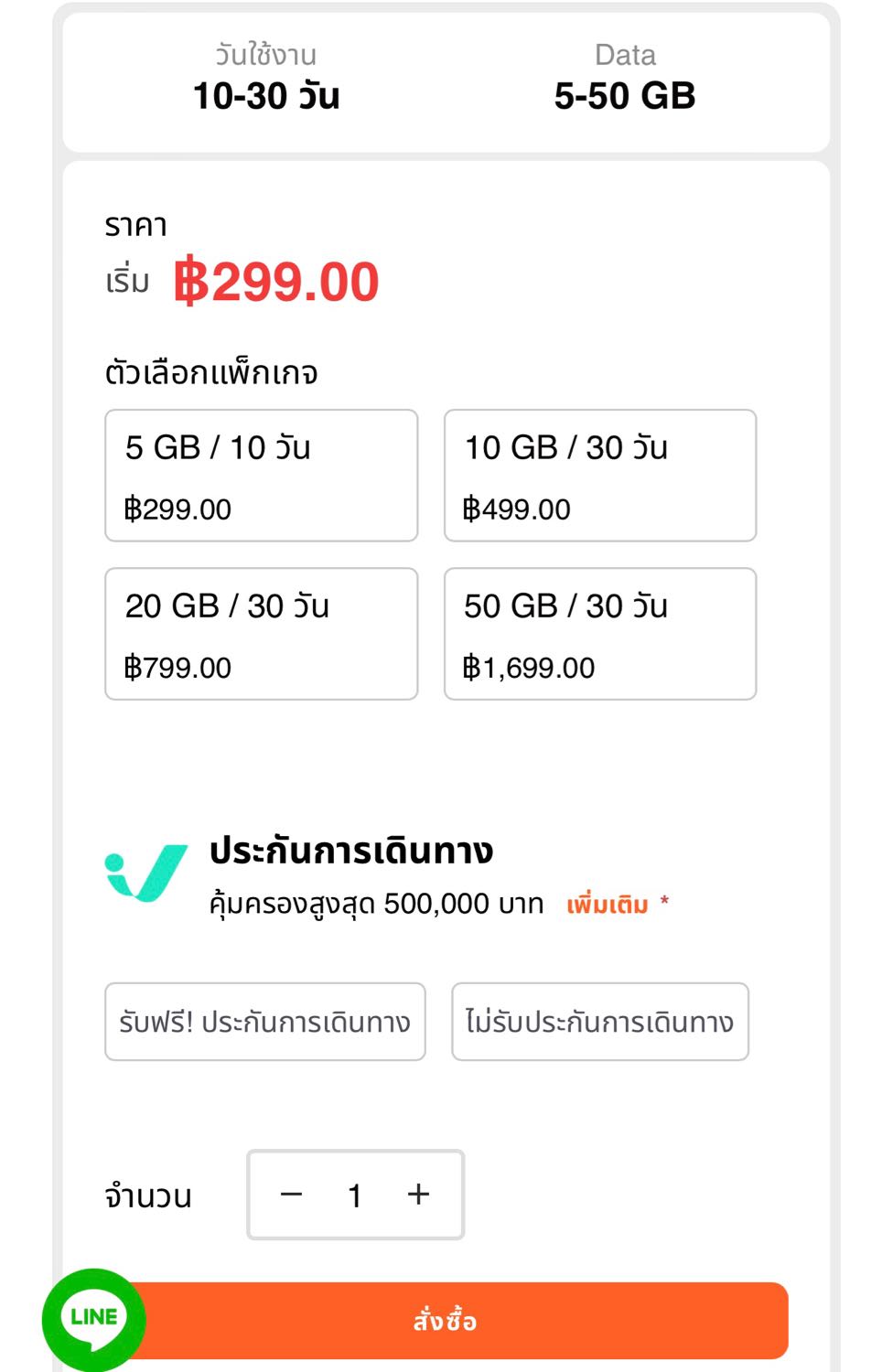Select the 10 GB / 30 วัน package
This screenshot has height=1372, width=893.
click(x=600, y=476)
